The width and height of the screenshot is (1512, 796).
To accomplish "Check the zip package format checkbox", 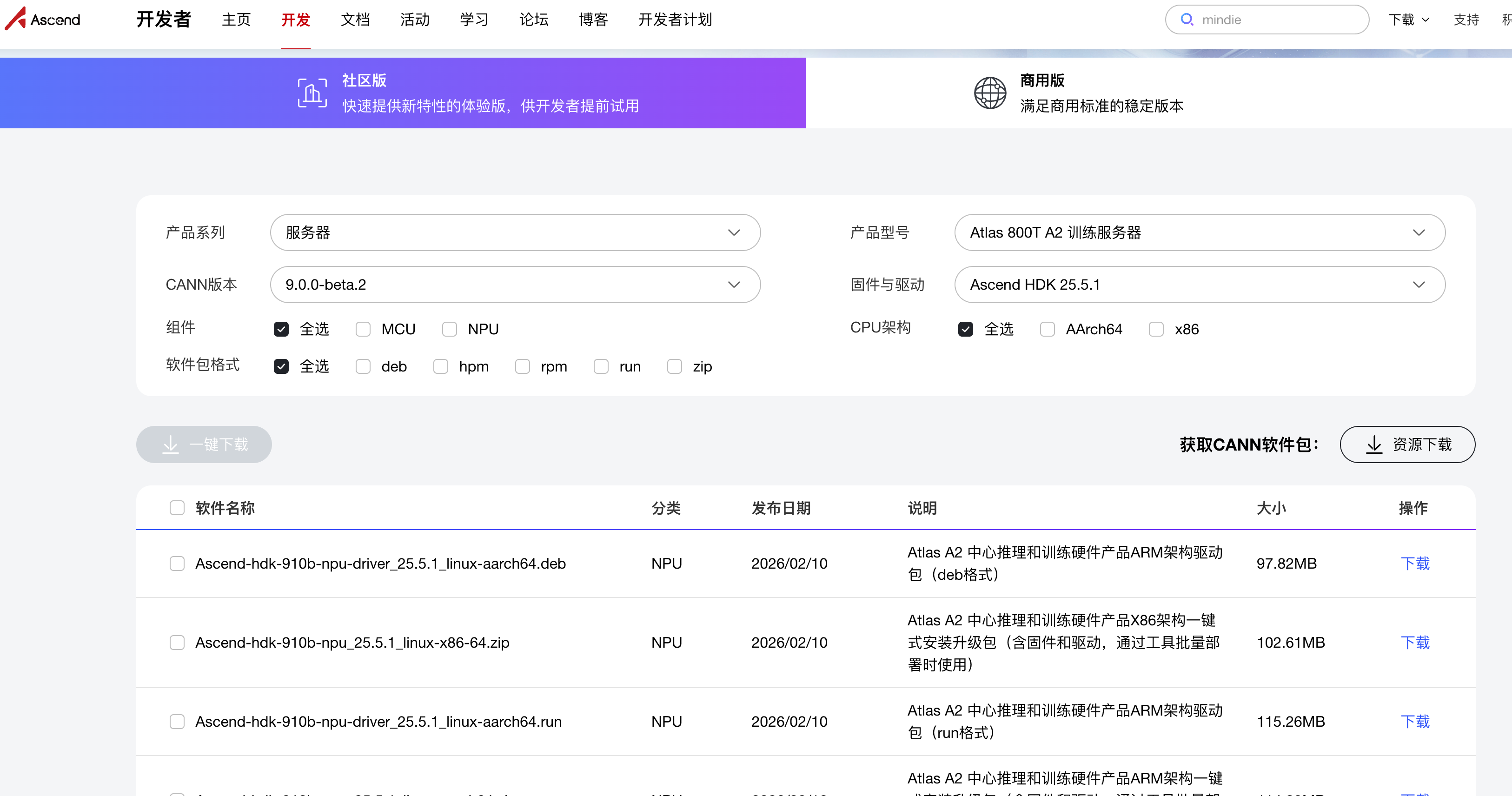I will (x=675, y=366).
